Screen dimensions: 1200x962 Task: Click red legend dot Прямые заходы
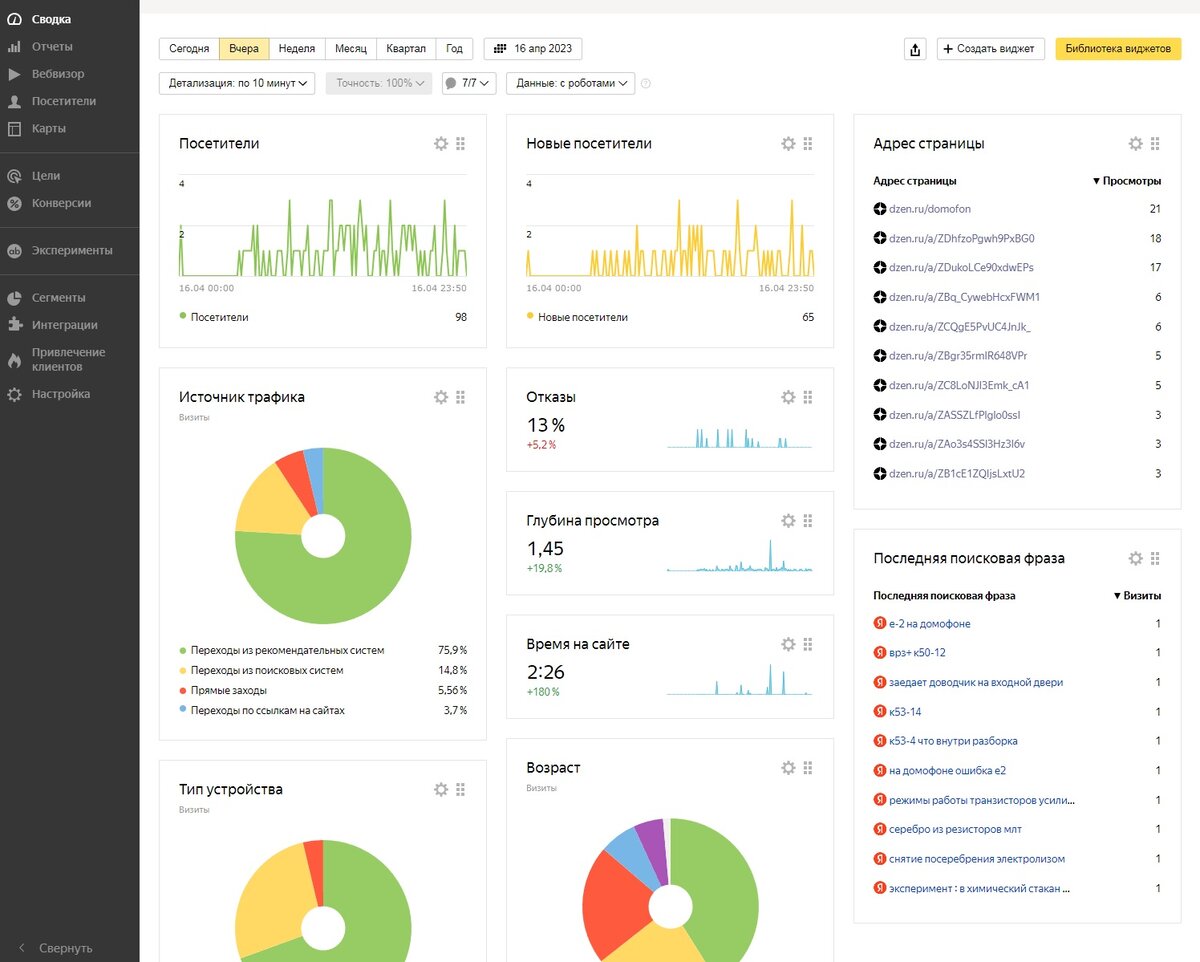coord(183,690)
